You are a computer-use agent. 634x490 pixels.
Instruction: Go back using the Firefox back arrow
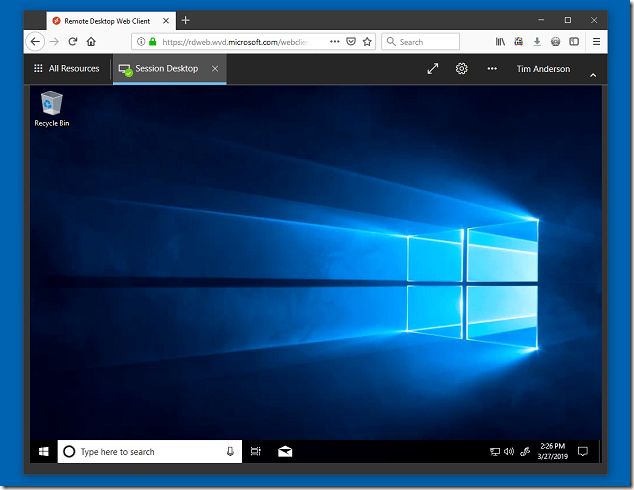[35, 42]
